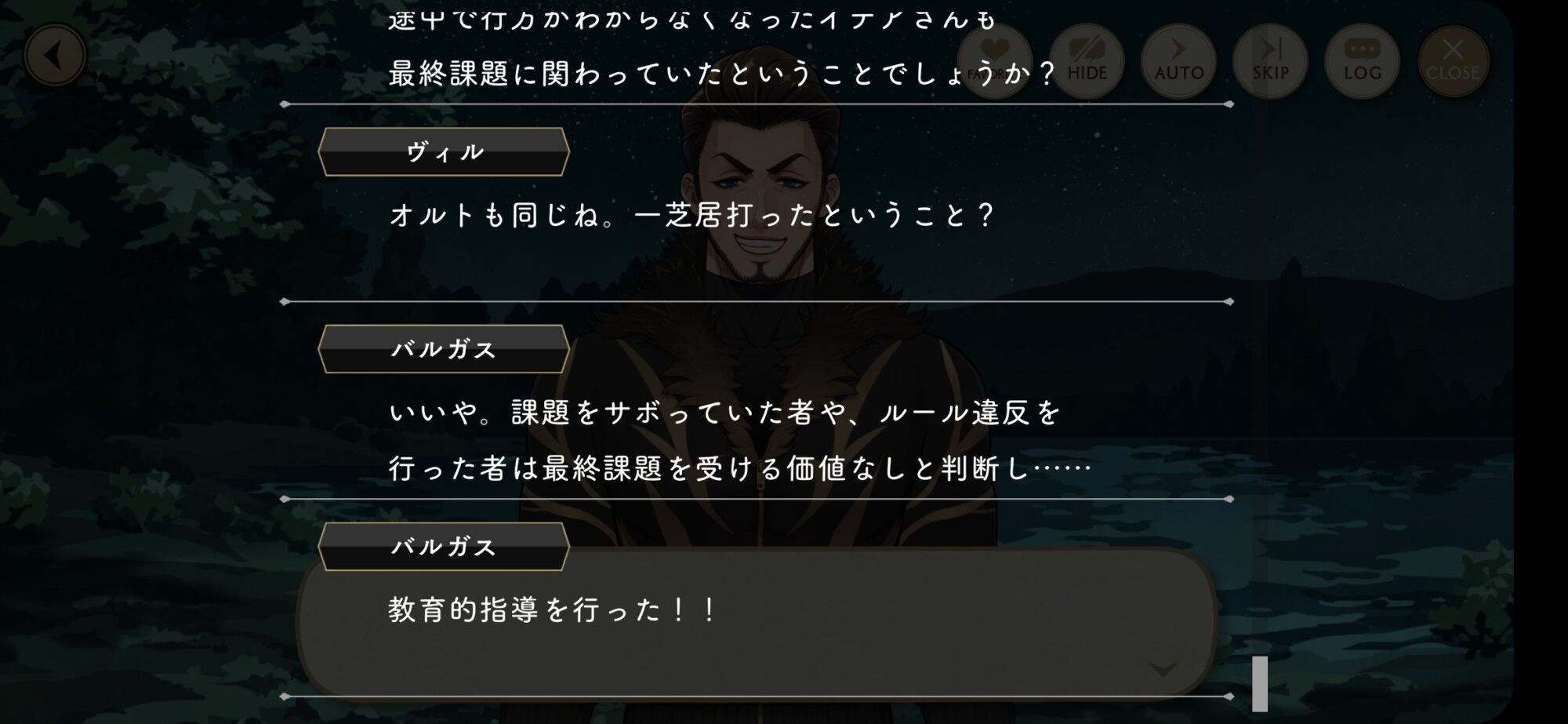
Task: Close the log with CLOSE icon
Action: pyautogui.click(x=1453, y=61)
